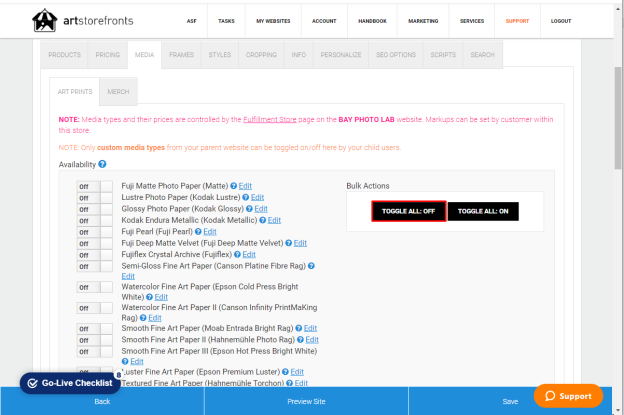
Task: Toggle Smooth Fine Art Paper III switch
Action: click(94, 352)
